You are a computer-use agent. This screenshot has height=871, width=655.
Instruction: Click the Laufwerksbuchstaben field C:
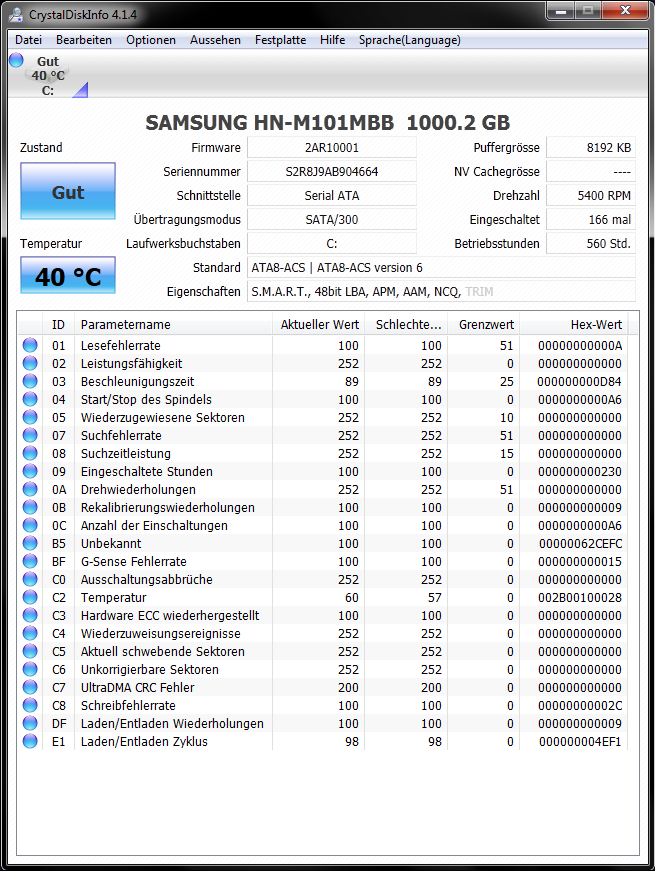click(332, 243)
